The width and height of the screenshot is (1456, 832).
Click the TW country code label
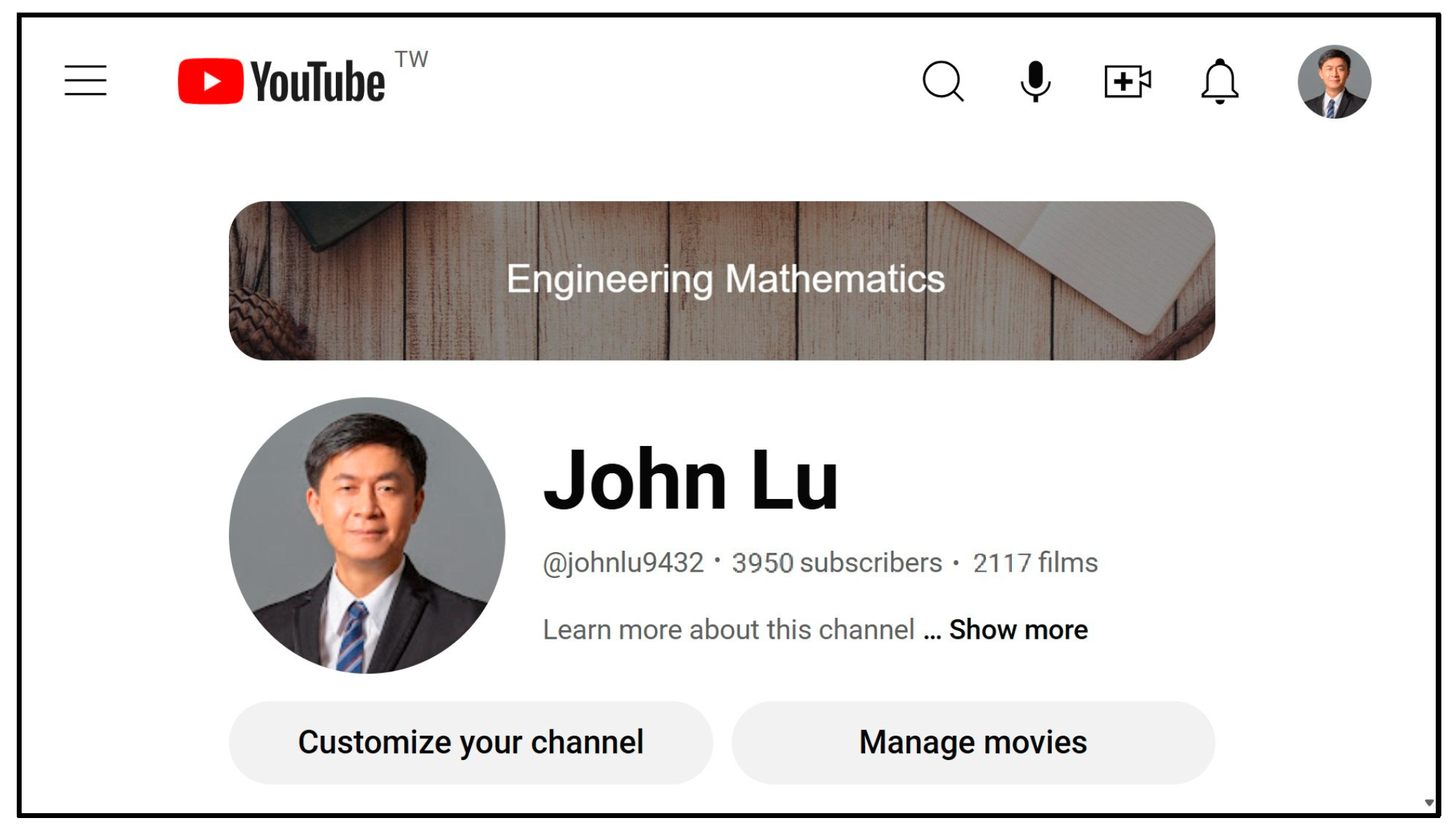click(x=411, y=59)
